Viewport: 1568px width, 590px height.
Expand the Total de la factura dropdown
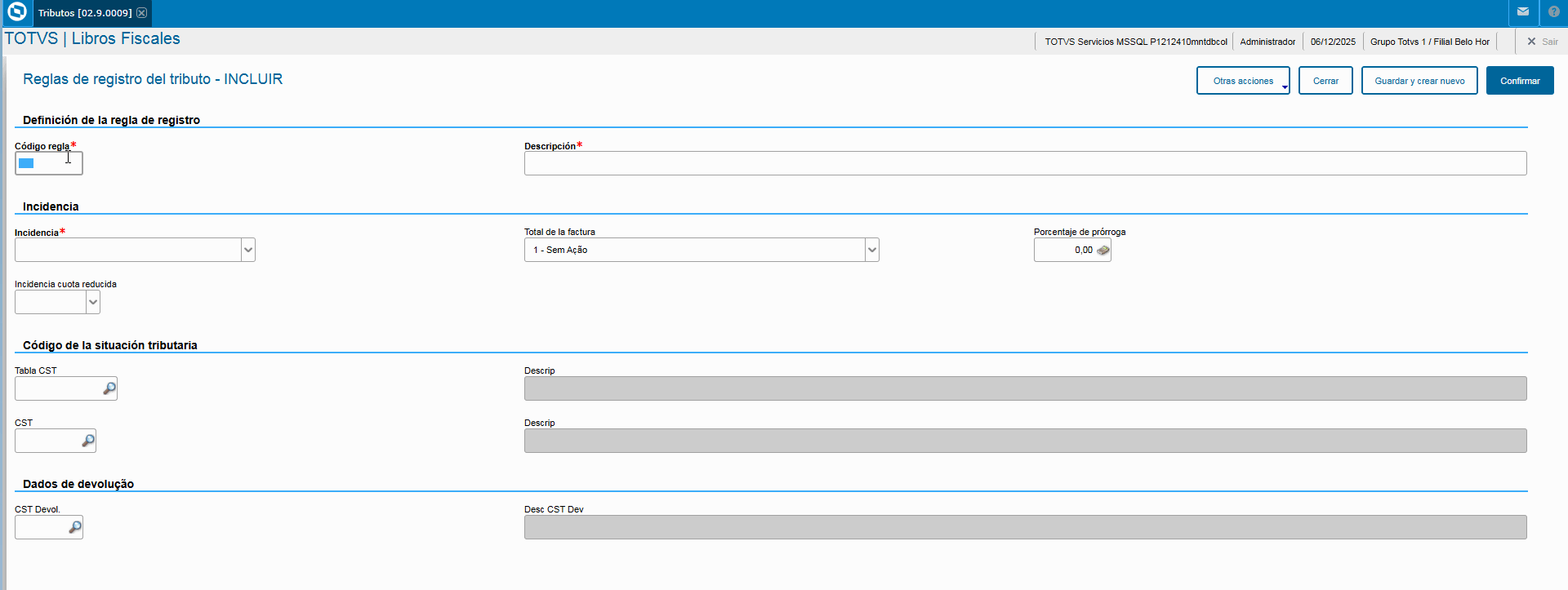tap(872, 250)
